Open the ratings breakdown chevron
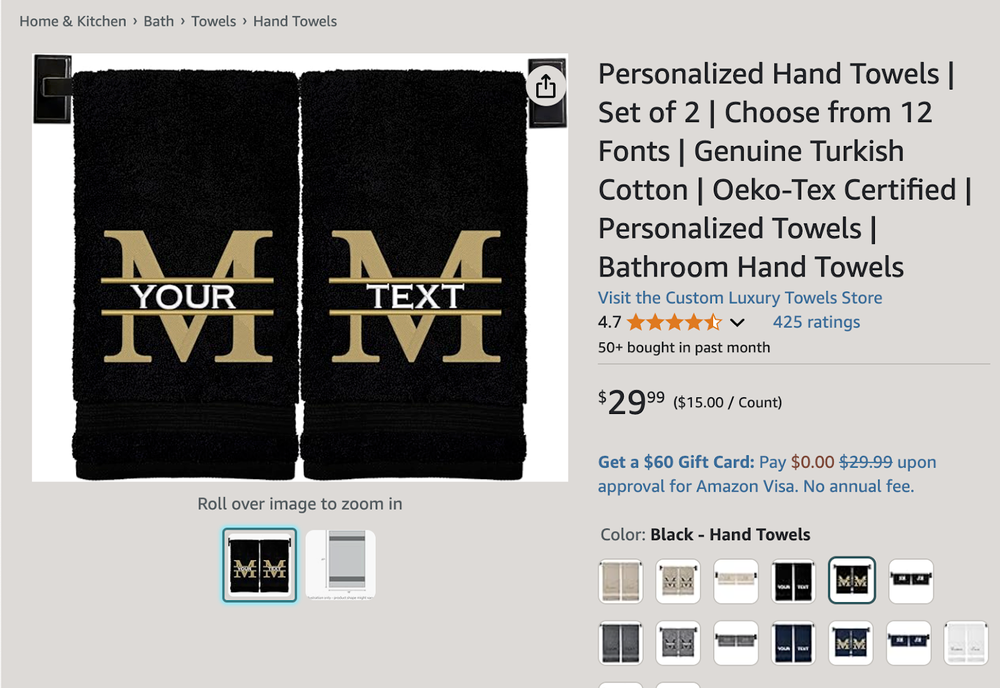 coord(737,322)
